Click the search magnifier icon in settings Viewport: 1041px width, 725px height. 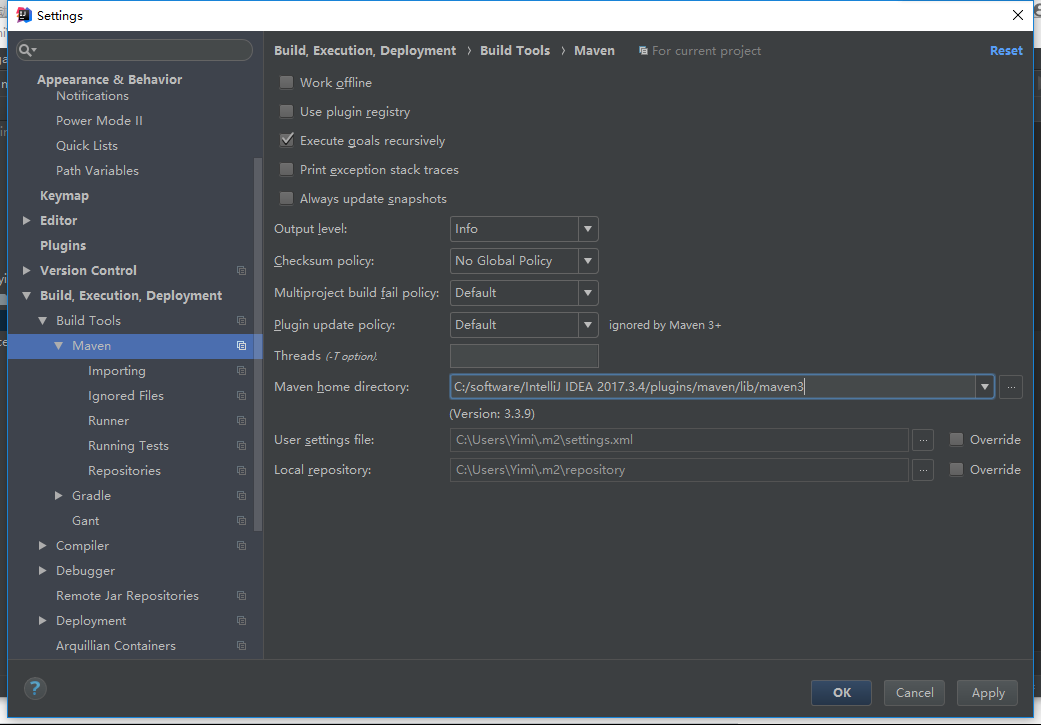point(27,50)
